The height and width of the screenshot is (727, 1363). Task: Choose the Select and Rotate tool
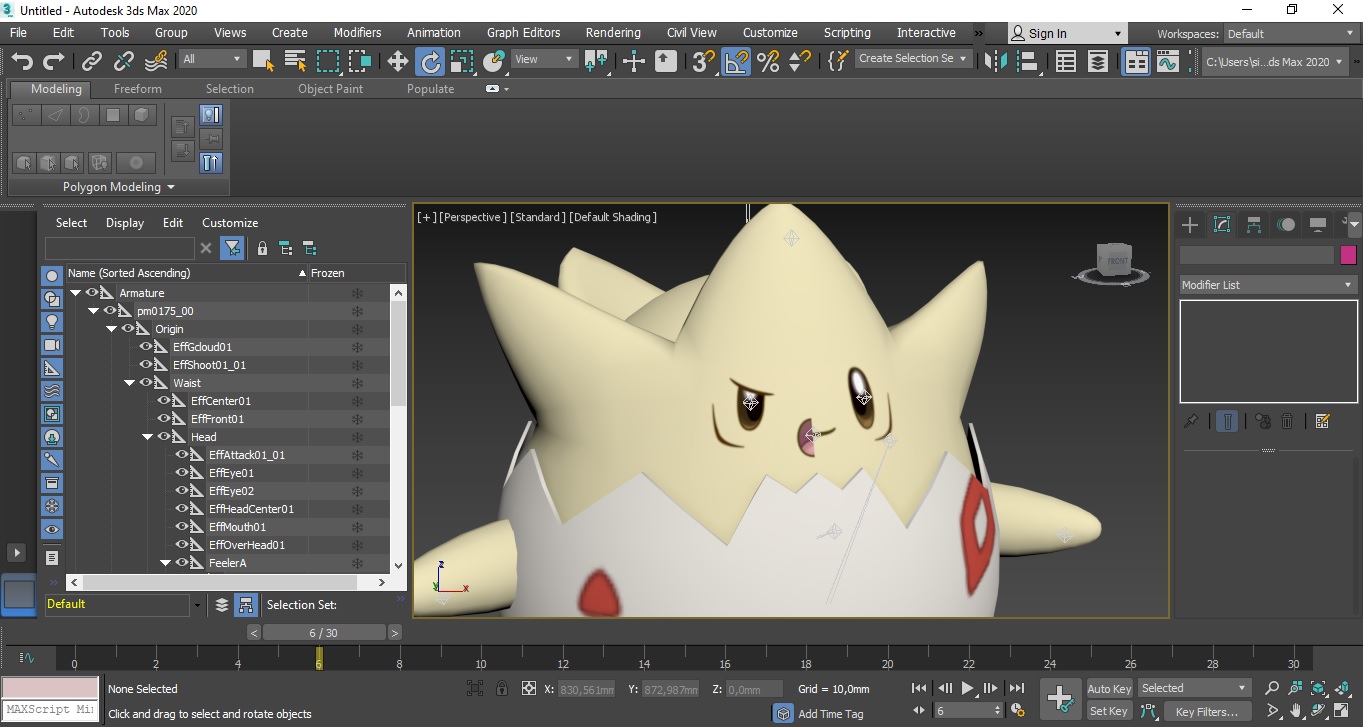(x=430, y=62)
